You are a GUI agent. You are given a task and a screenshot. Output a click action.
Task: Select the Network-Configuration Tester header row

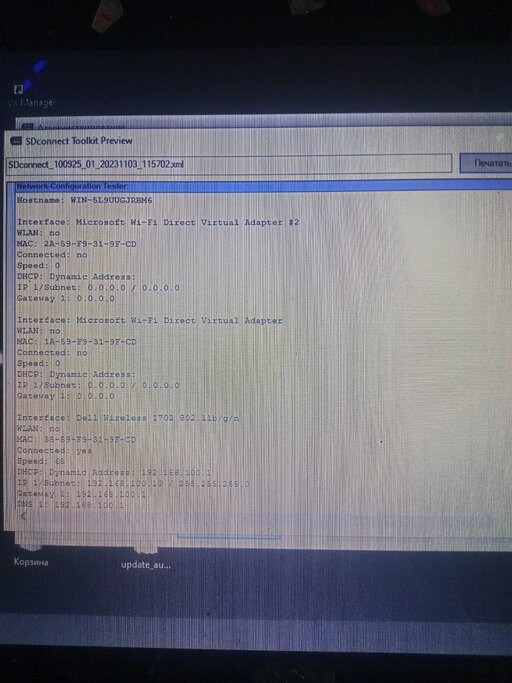click(263, 186)
